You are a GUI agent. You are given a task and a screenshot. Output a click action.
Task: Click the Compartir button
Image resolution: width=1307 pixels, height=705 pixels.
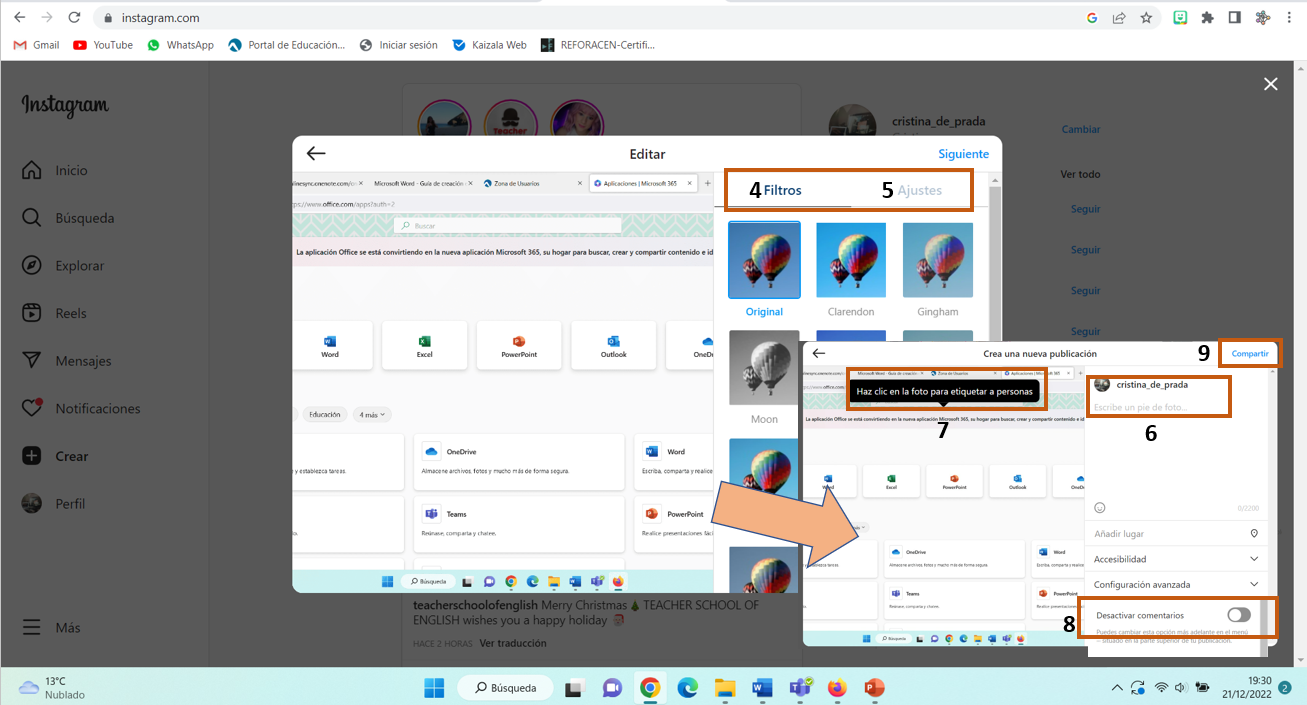coord(1249,354)
